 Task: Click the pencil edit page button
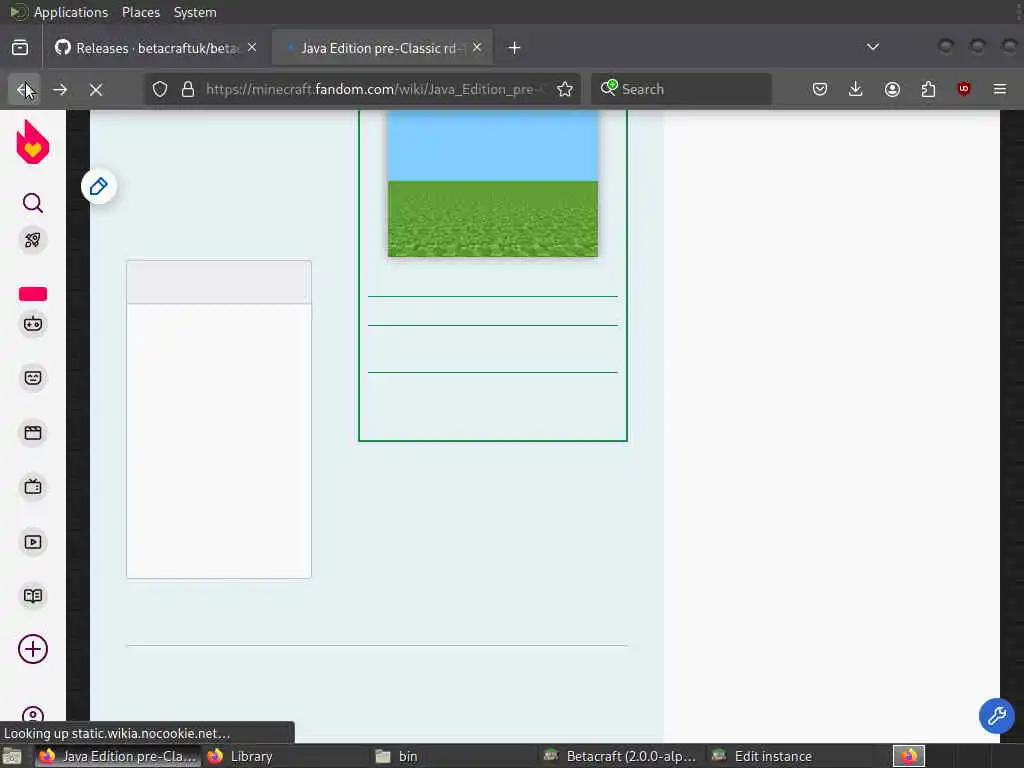click(x=99, y=187)
